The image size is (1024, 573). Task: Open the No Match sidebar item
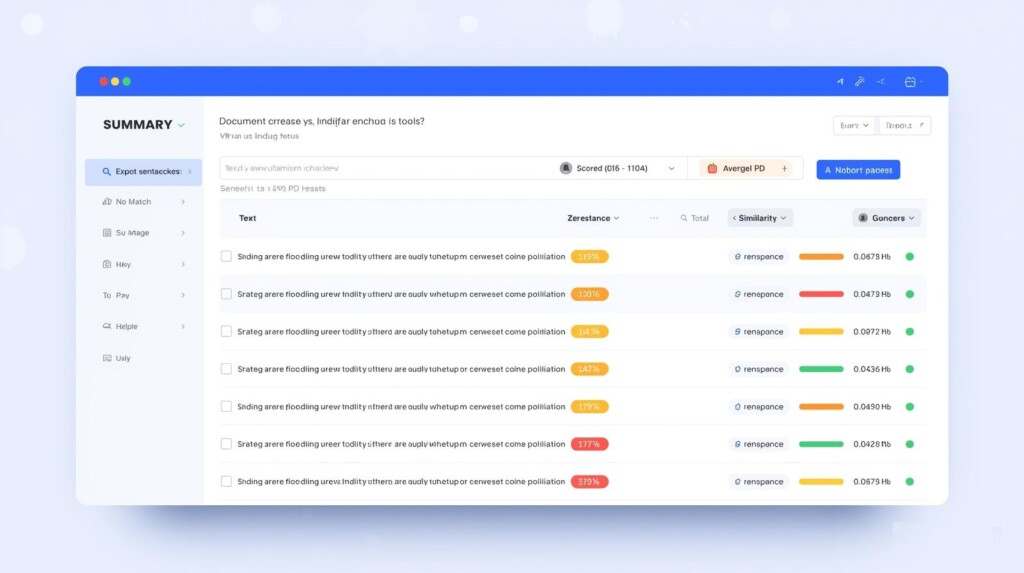(144, 202)
